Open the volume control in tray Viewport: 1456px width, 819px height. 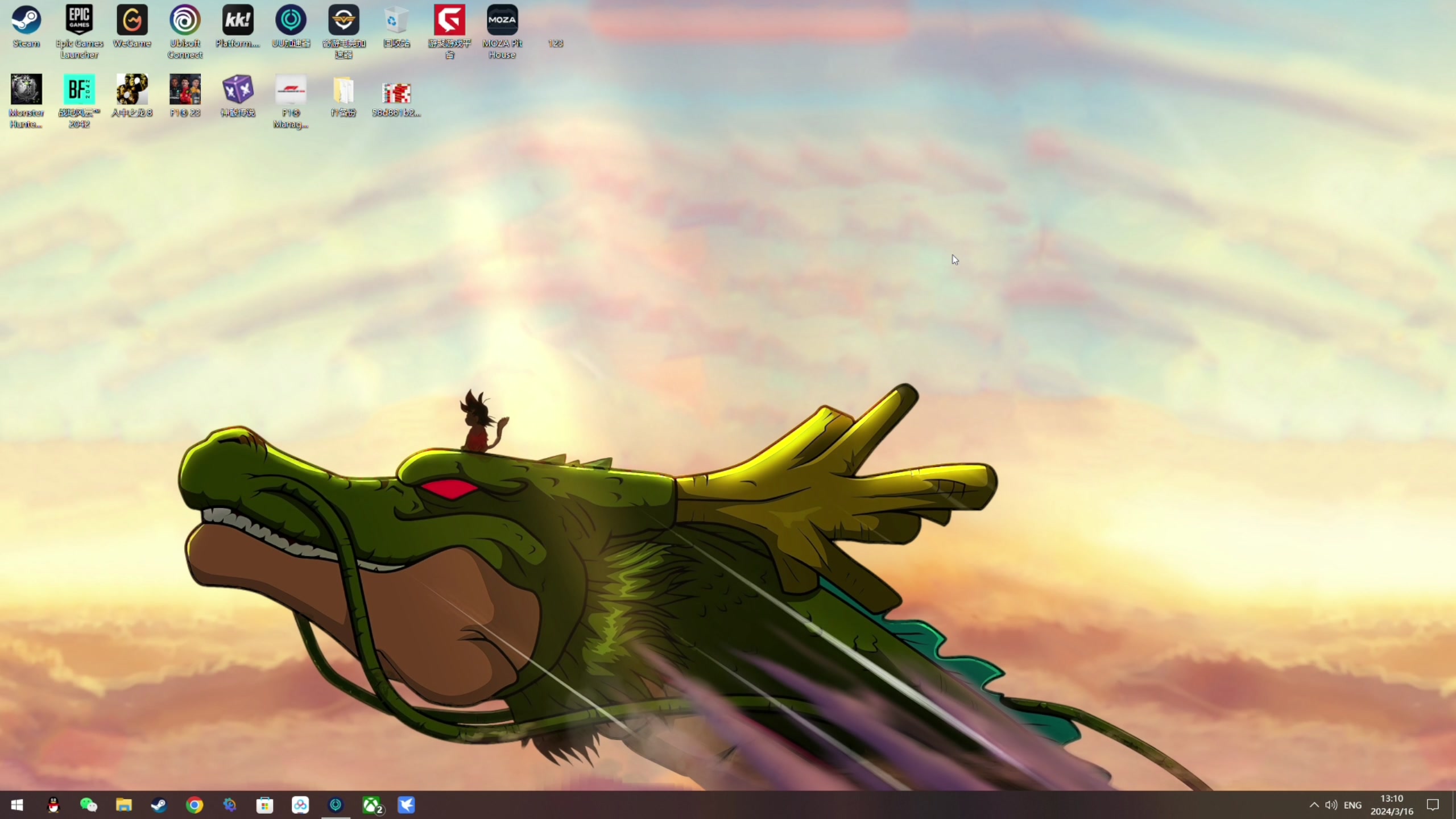(1331, 805)
